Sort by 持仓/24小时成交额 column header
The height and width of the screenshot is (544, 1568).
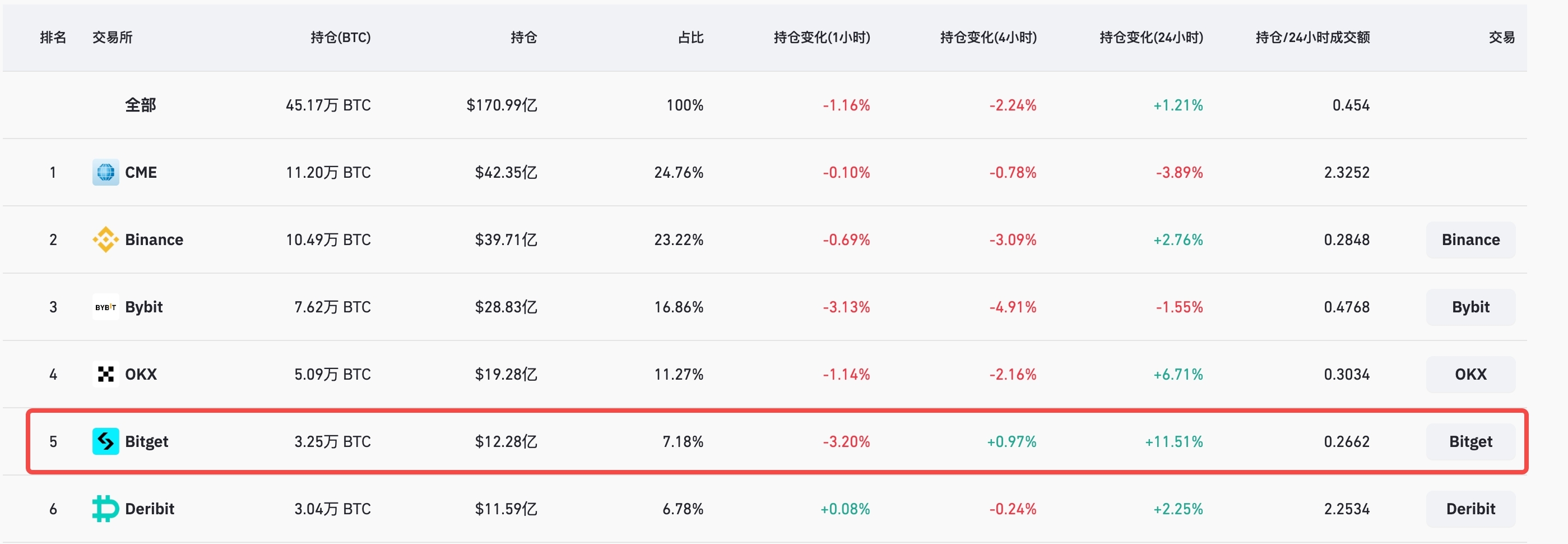1312,38
